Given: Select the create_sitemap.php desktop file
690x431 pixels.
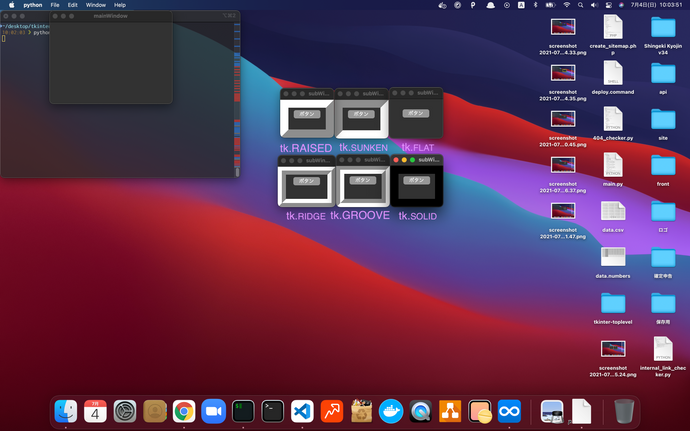Looking at the screenshot, I should point(613,34).
